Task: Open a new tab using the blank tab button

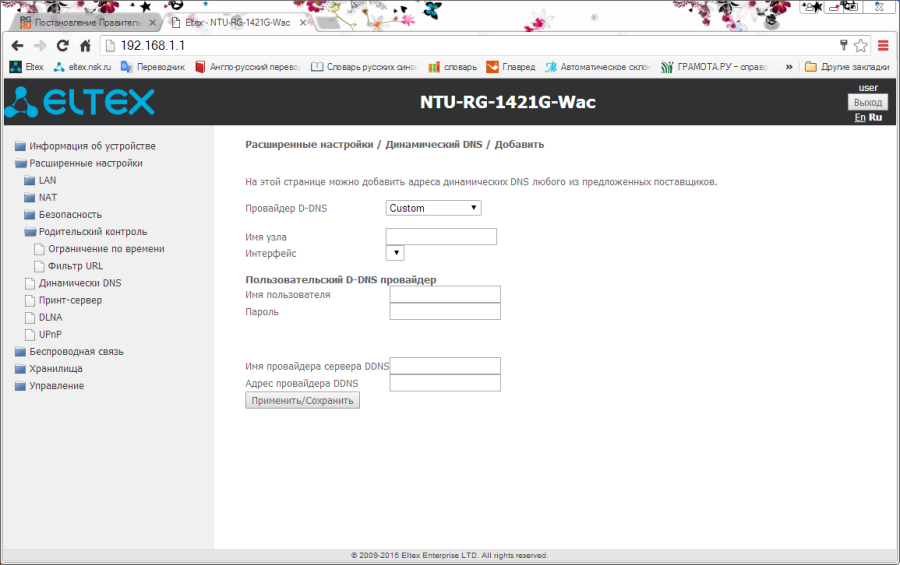Action: [327, 23]
